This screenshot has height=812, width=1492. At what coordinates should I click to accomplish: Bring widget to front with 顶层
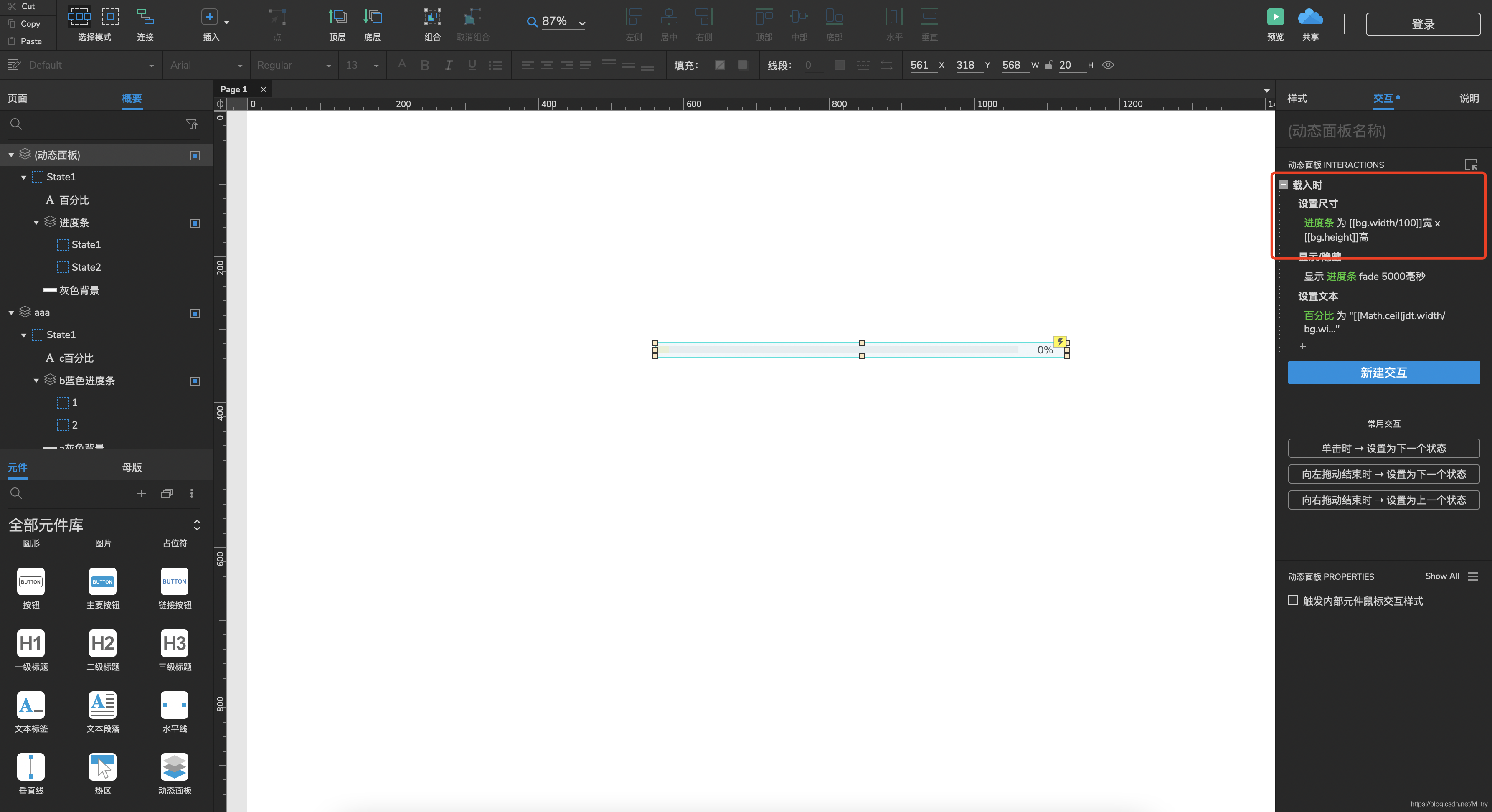[x=337, y=17]
